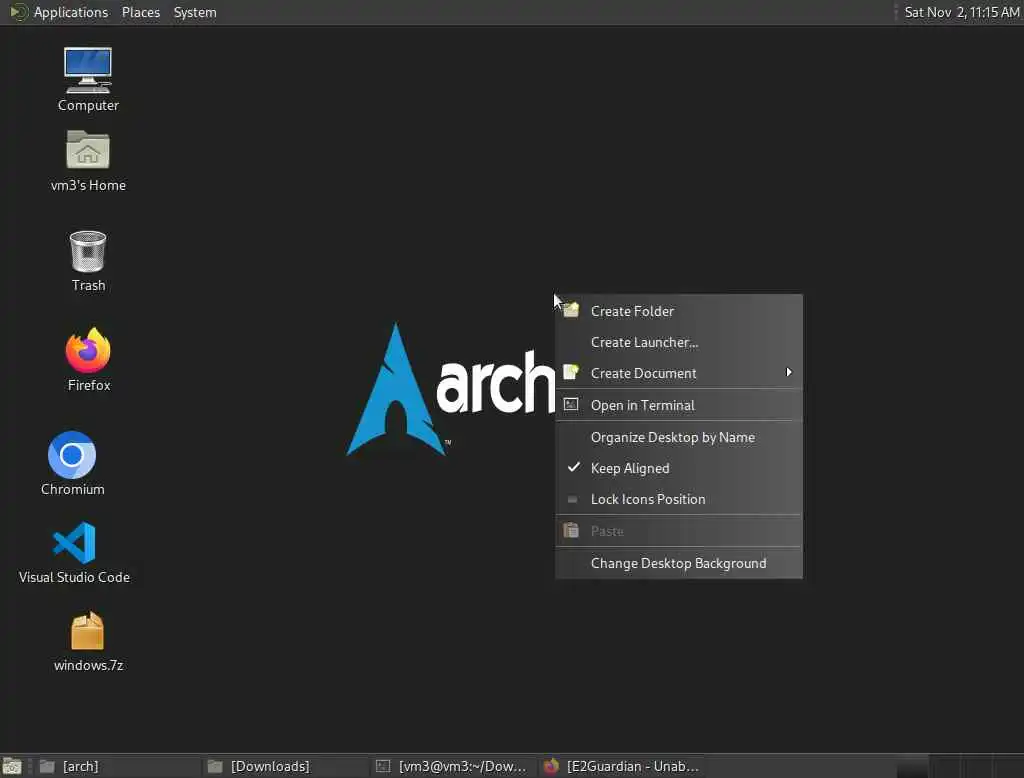
Task: Choose Create Launcher... from context menu
Action: [679, 342]
